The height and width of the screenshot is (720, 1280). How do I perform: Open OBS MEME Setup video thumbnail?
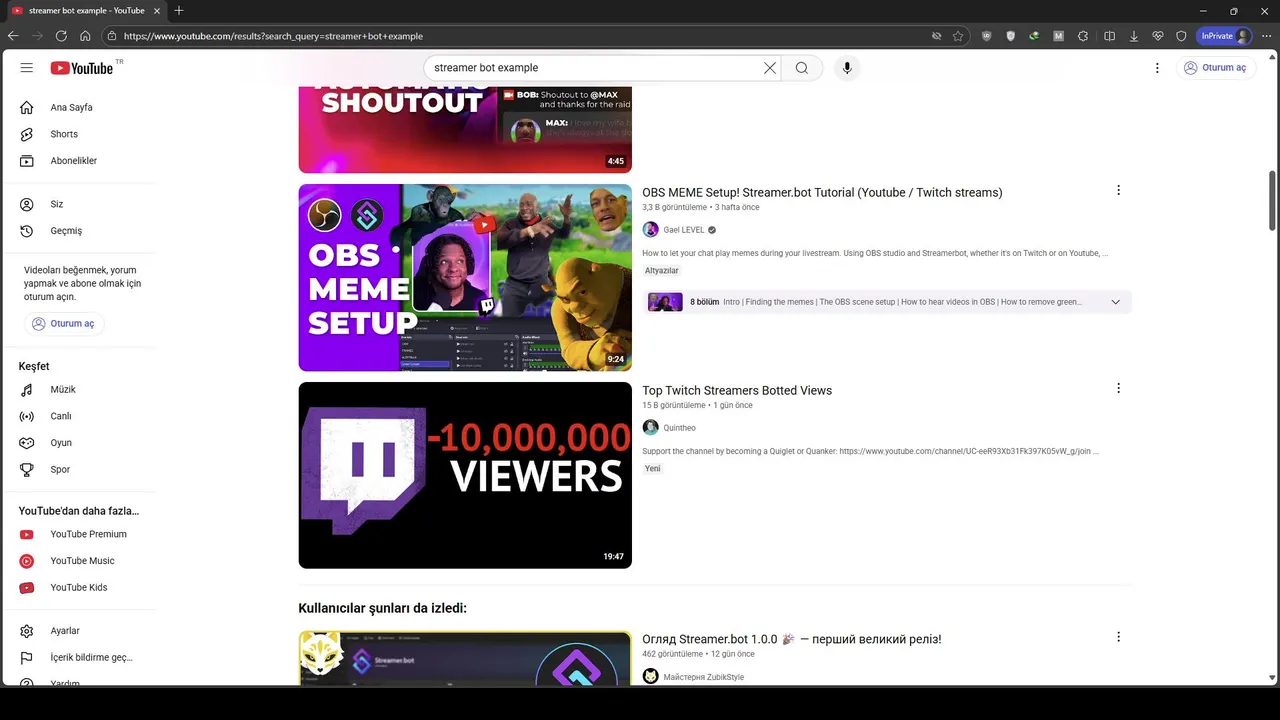pos(465,277)
